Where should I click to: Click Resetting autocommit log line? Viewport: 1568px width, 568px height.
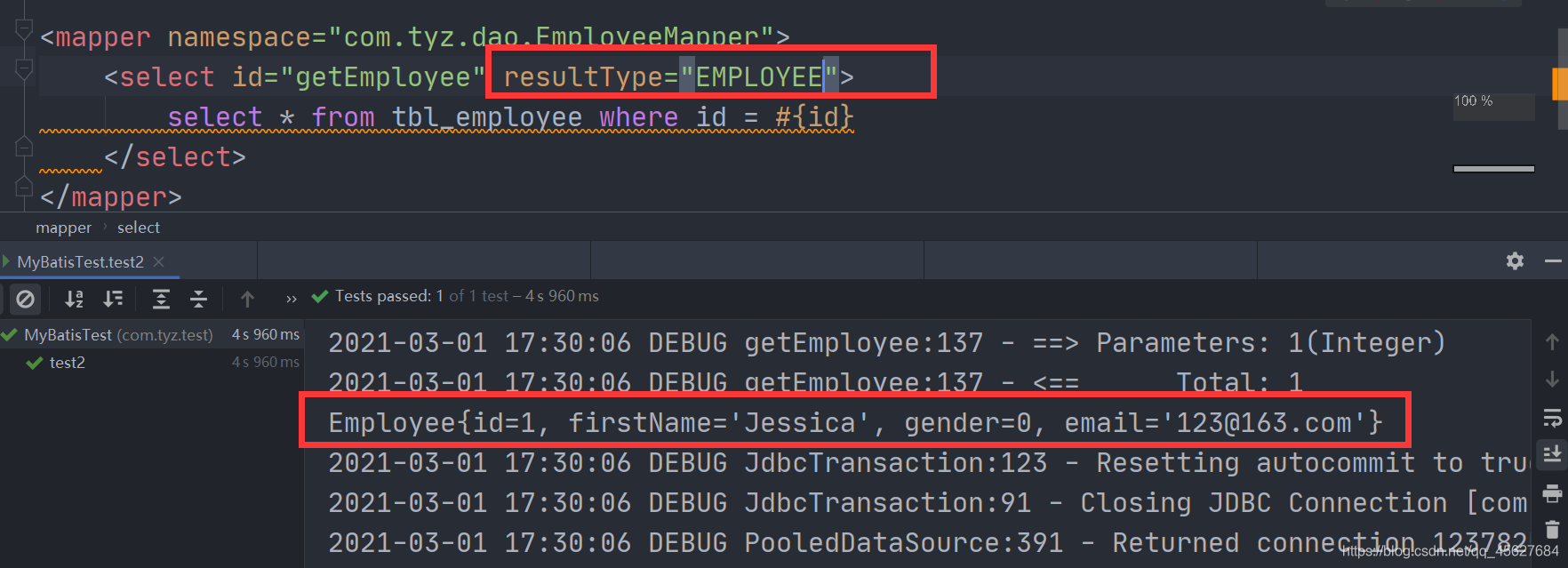pyautogui.click(x=928, y=462)
